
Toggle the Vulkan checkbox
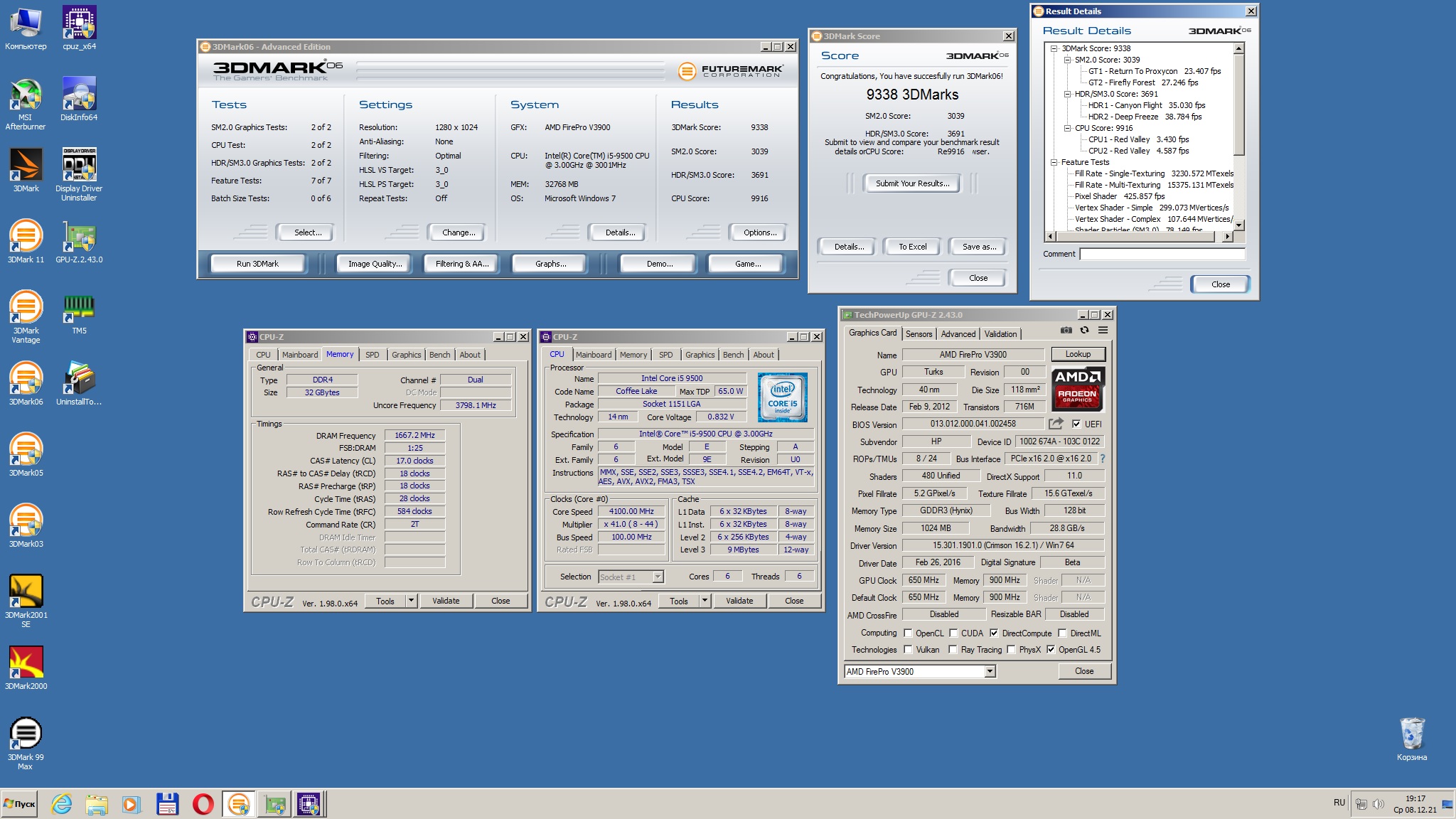pyautogui.click(x=908, y=649)
